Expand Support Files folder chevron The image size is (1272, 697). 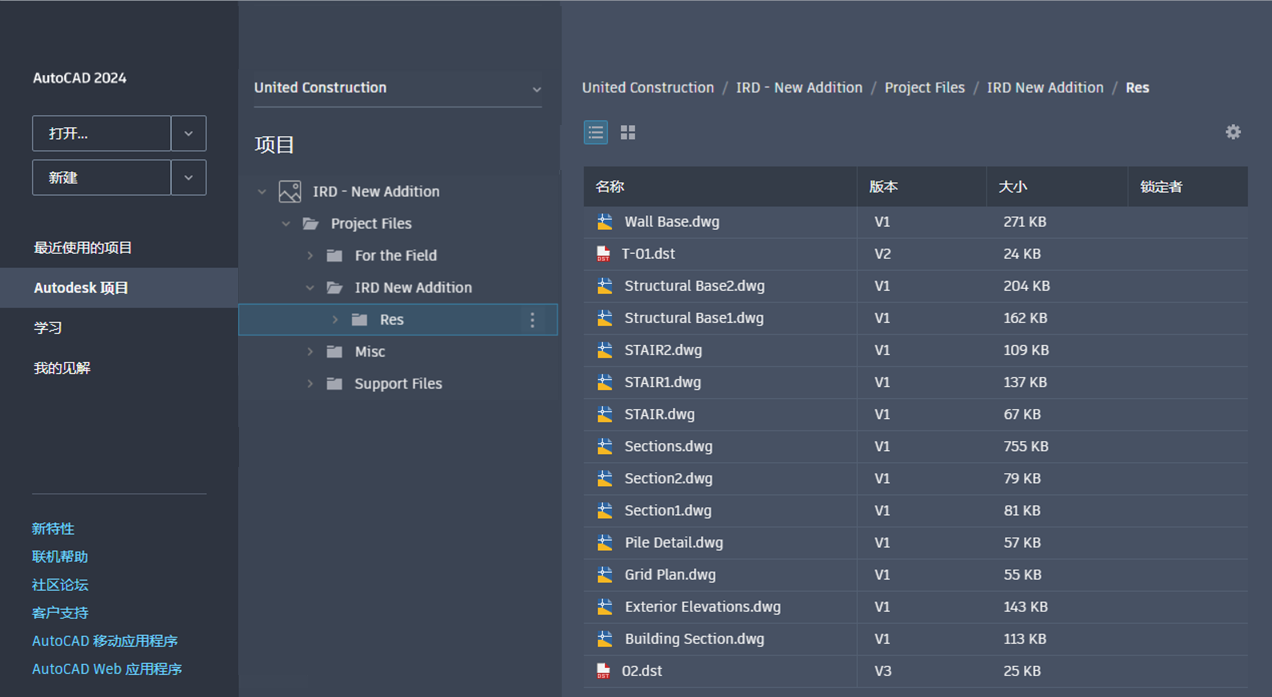[x=310, y=384]
